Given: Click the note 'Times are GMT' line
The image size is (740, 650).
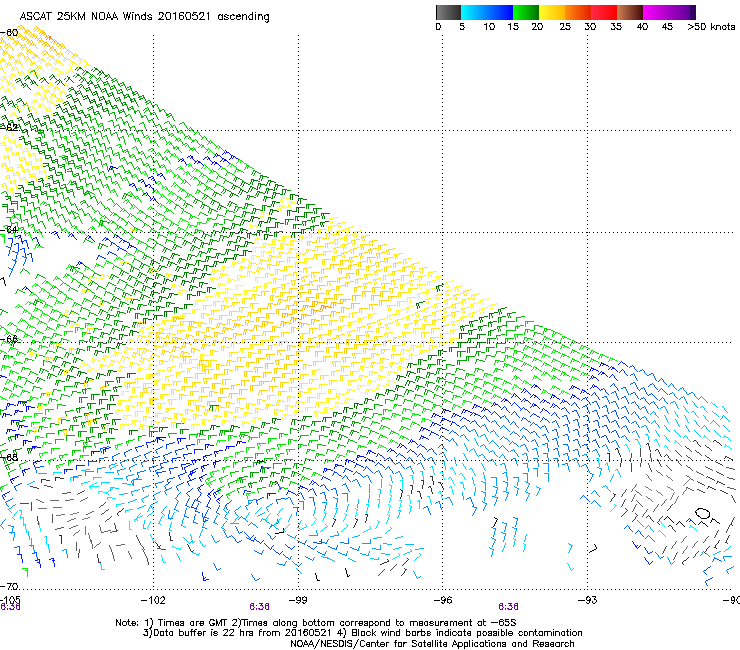Looking at the screenshot, I should point(316,623).
